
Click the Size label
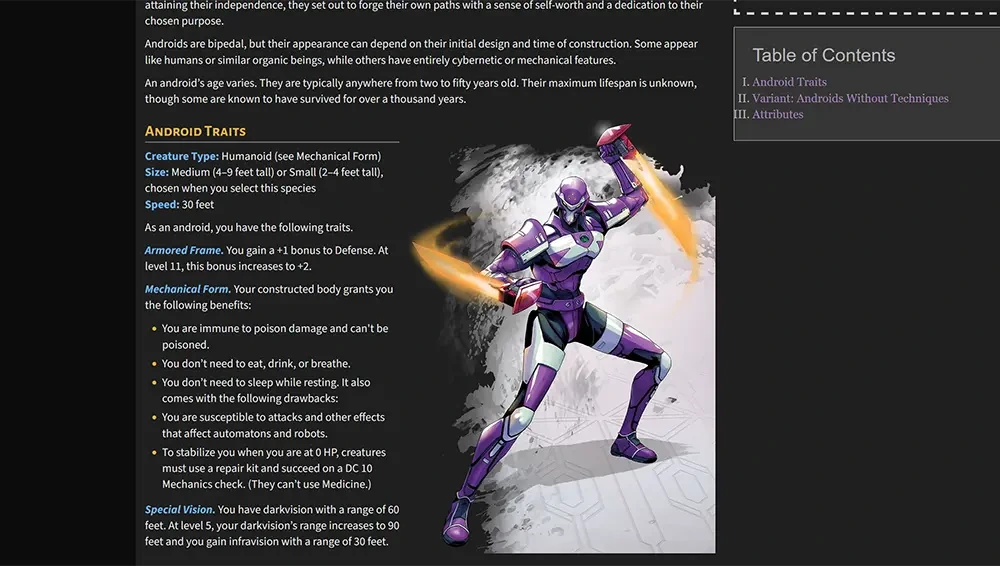(x=157, y=172)
